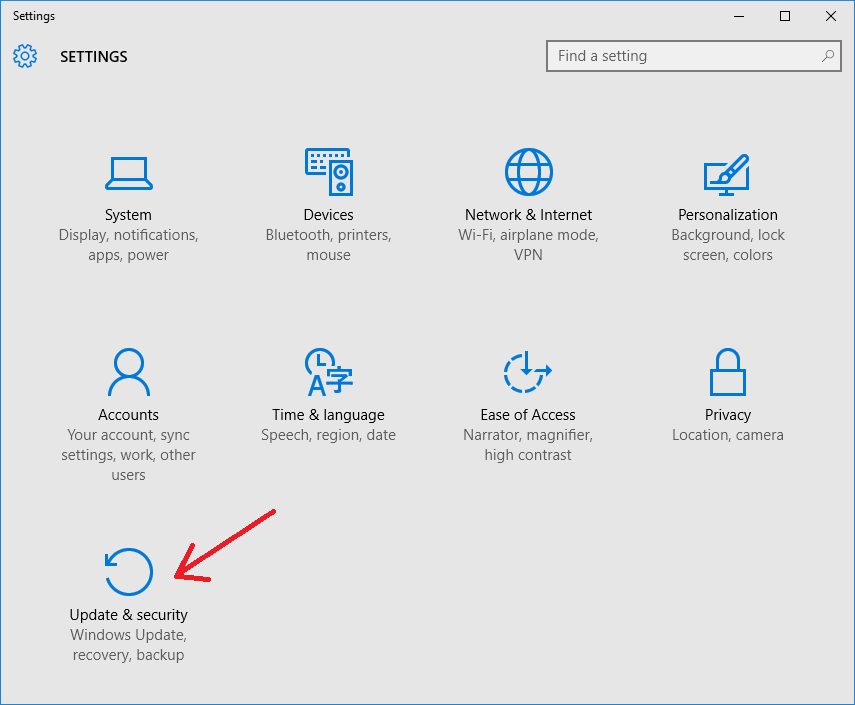Click the Ease of Access label
The height and width of the screenshot is (705, 855).
[x=528, y=415]
